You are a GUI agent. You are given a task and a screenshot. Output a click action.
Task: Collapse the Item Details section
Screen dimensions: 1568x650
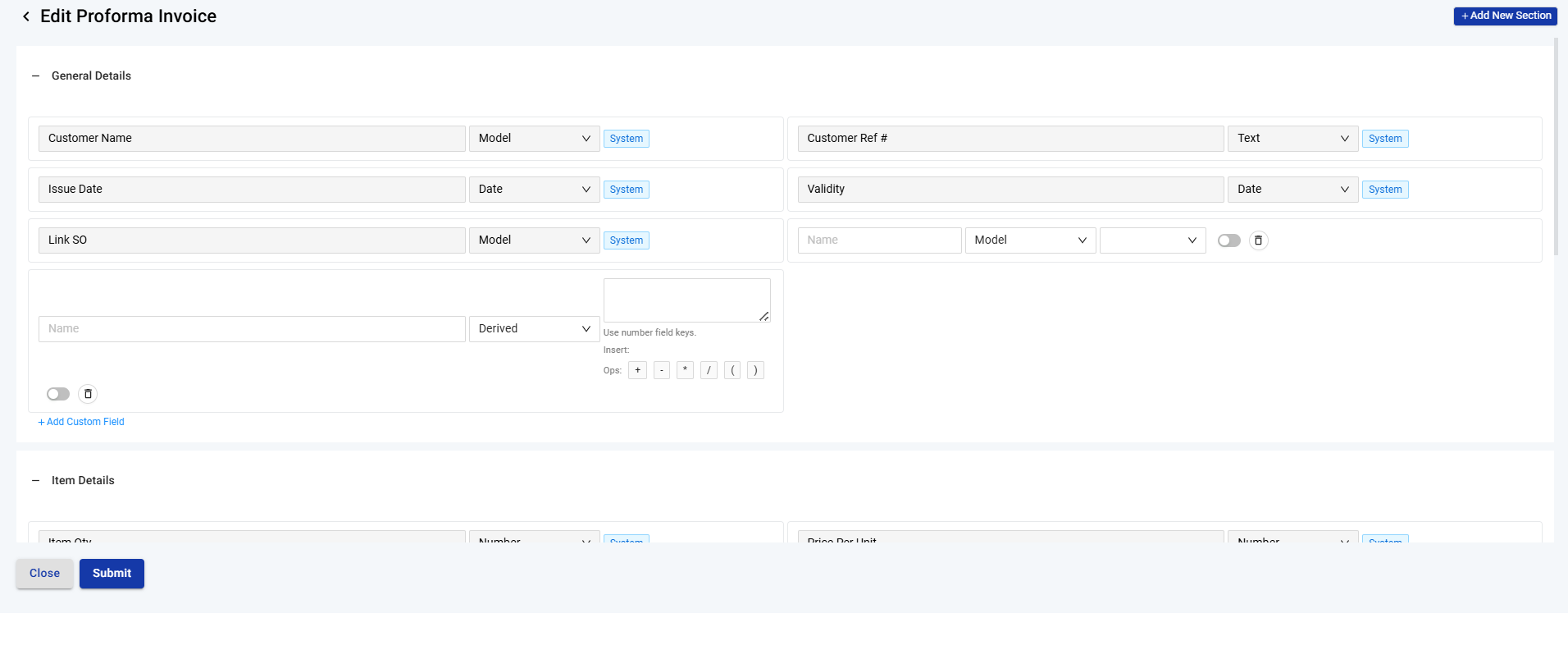[35, 481]
